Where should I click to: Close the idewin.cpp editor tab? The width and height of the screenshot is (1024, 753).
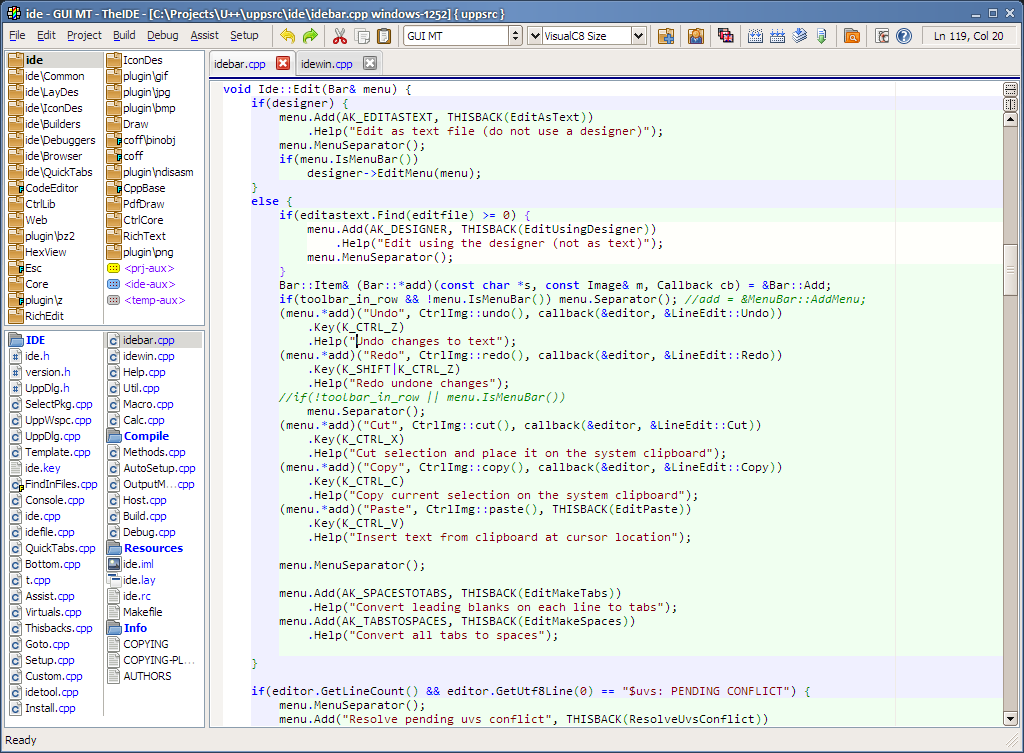[369, 64]
